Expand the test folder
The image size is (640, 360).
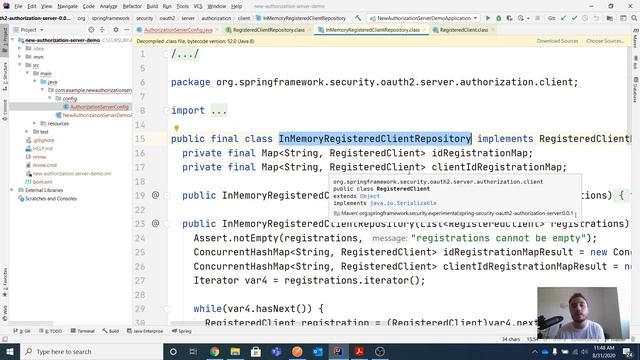pos(27,132)
